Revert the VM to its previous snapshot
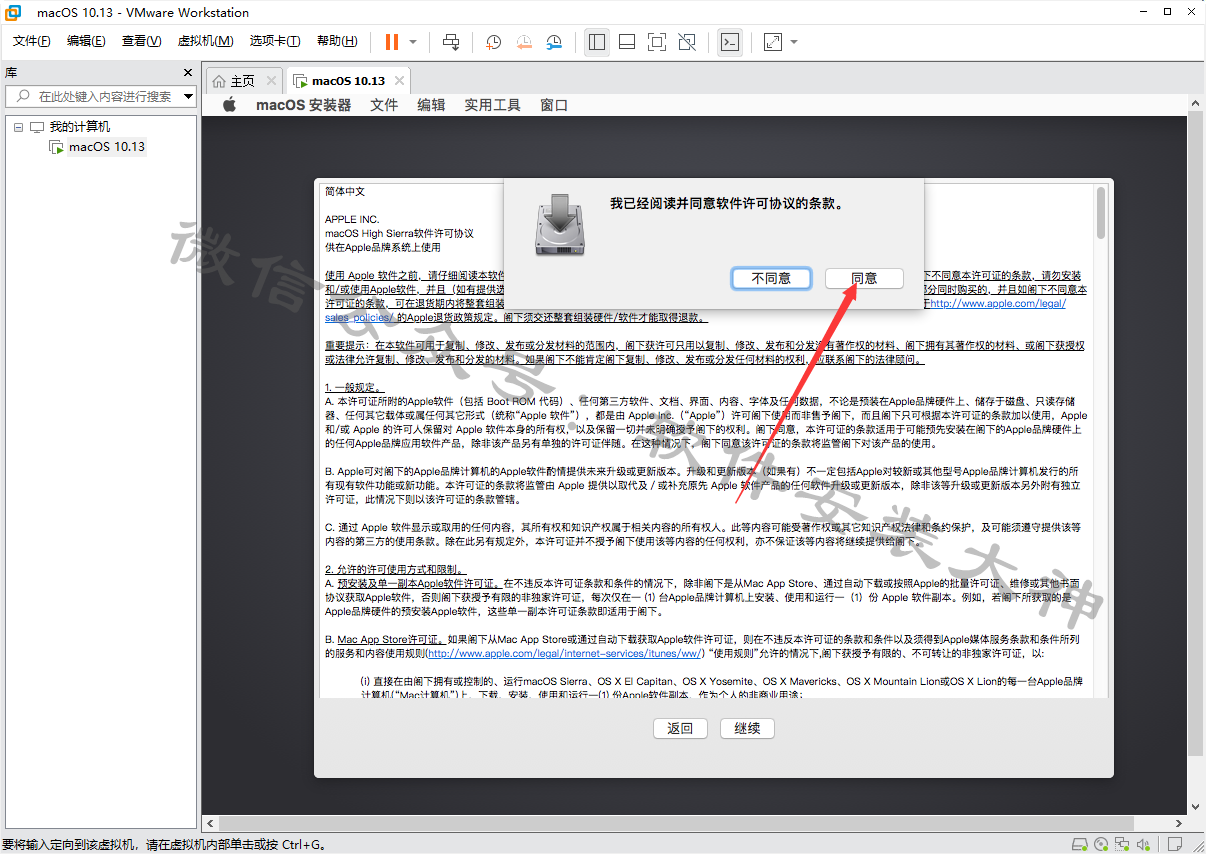 click(x=524, y=42)
